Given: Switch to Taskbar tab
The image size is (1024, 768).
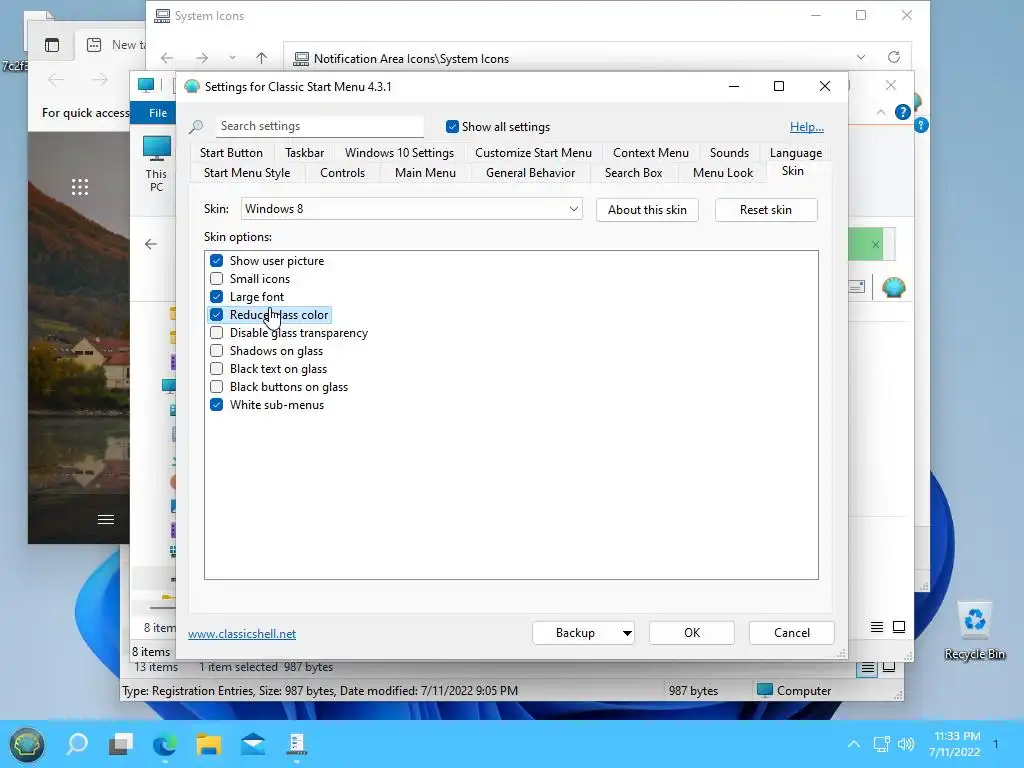Looking at the screenshot, I should (304, 153).
